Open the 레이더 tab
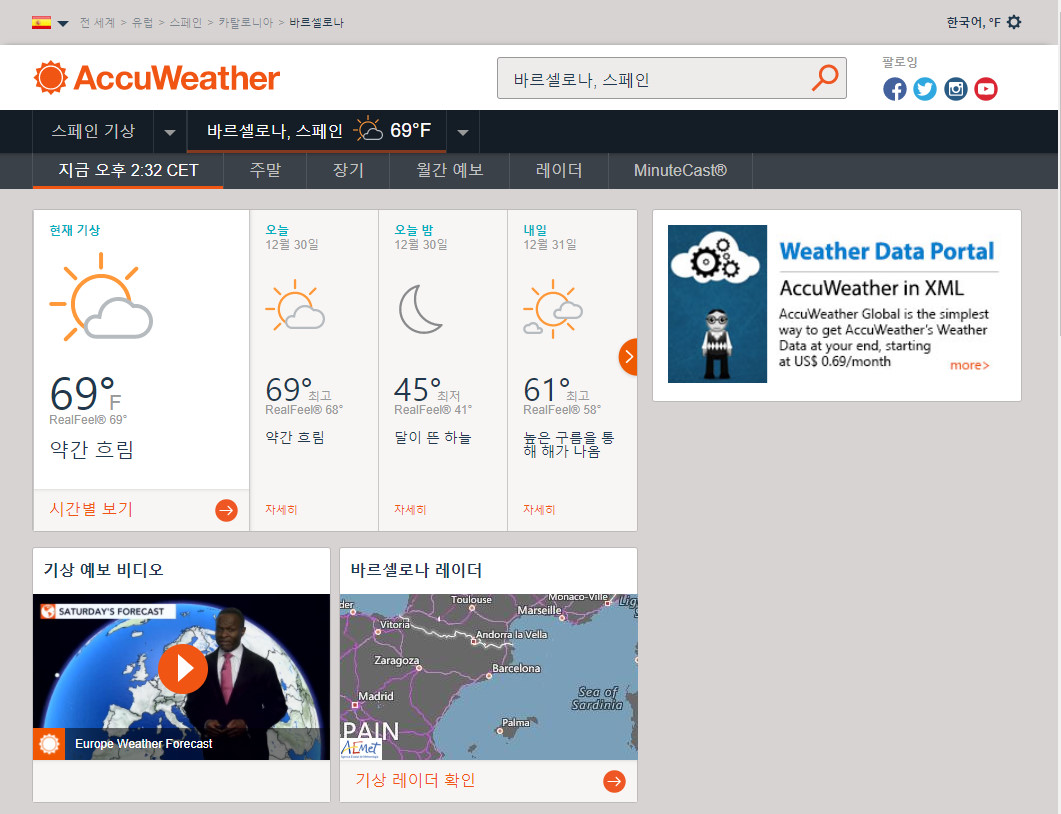The width and height of the screenshot is (1061, 814). [559, 171]
